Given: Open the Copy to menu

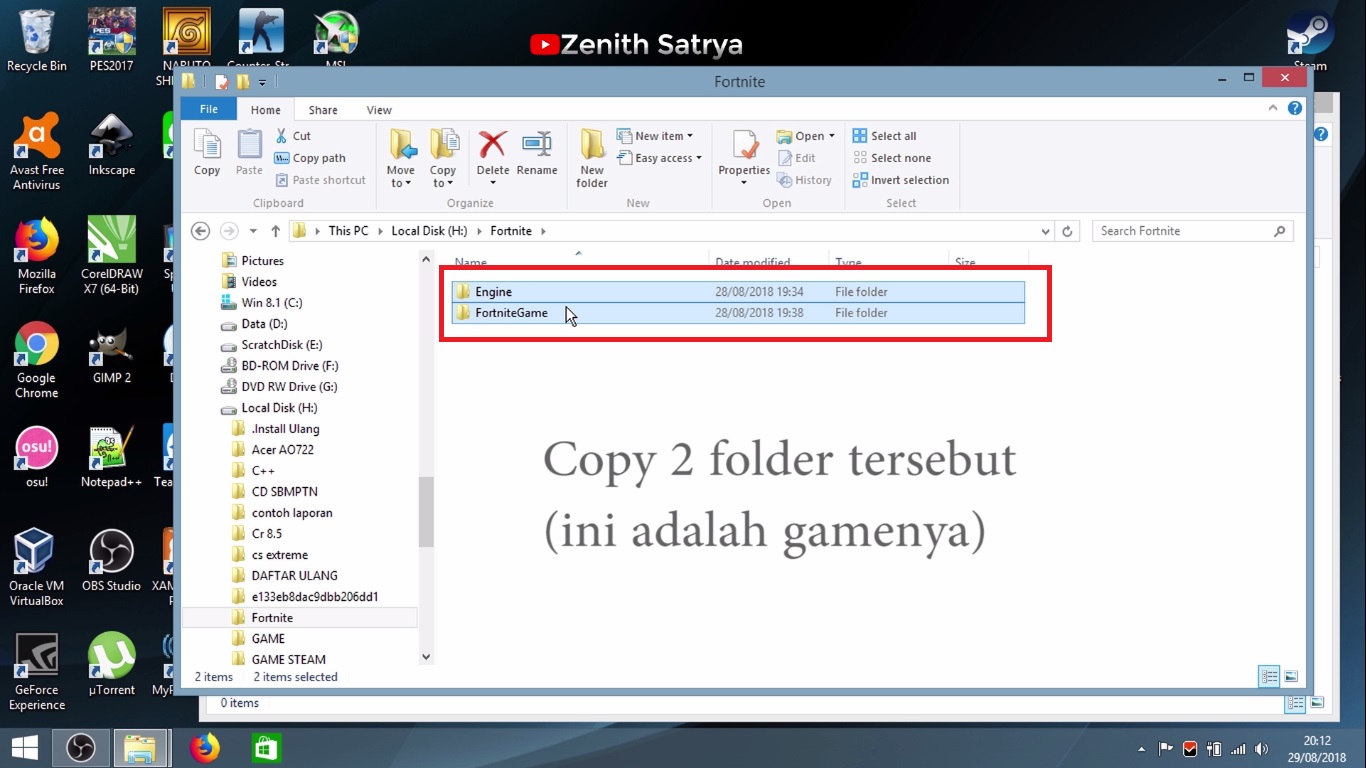Looking at the screenshot, I should tap(443, 159).
